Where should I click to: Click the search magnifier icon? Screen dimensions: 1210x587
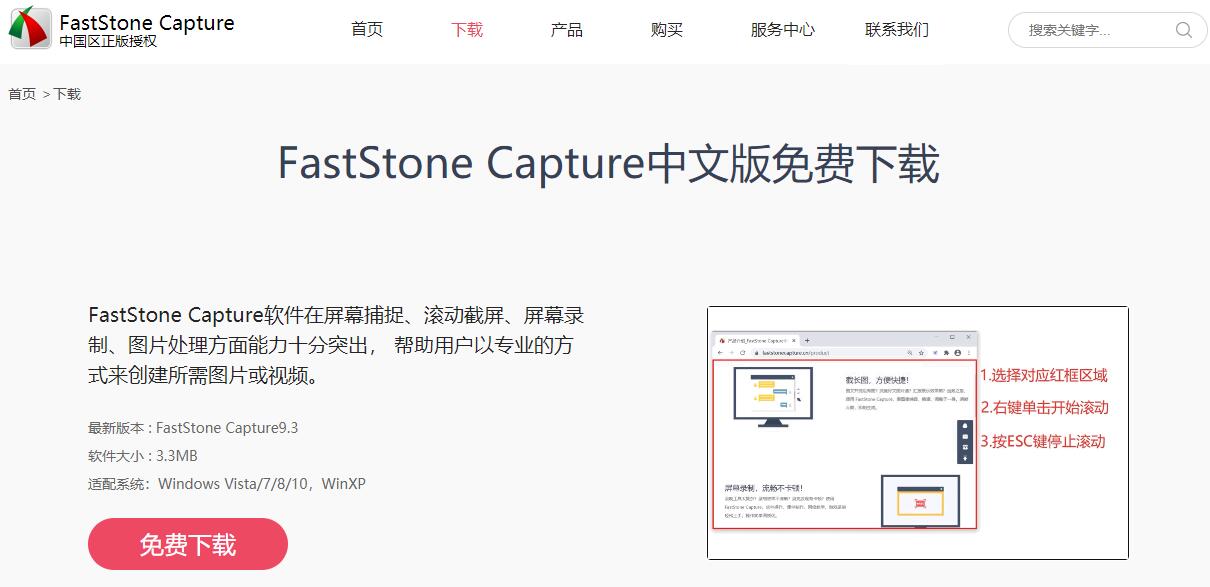1184,30
